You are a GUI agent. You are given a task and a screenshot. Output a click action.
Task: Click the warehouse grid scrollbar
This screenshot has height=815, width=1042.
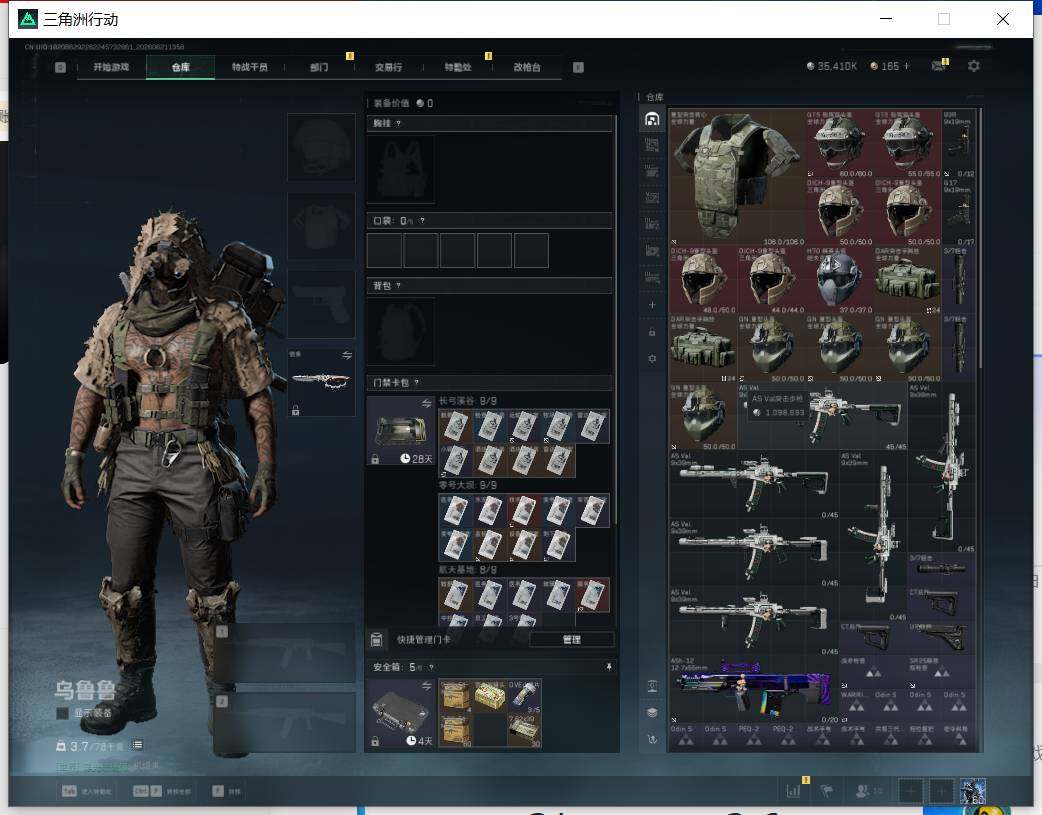(980, 239)
